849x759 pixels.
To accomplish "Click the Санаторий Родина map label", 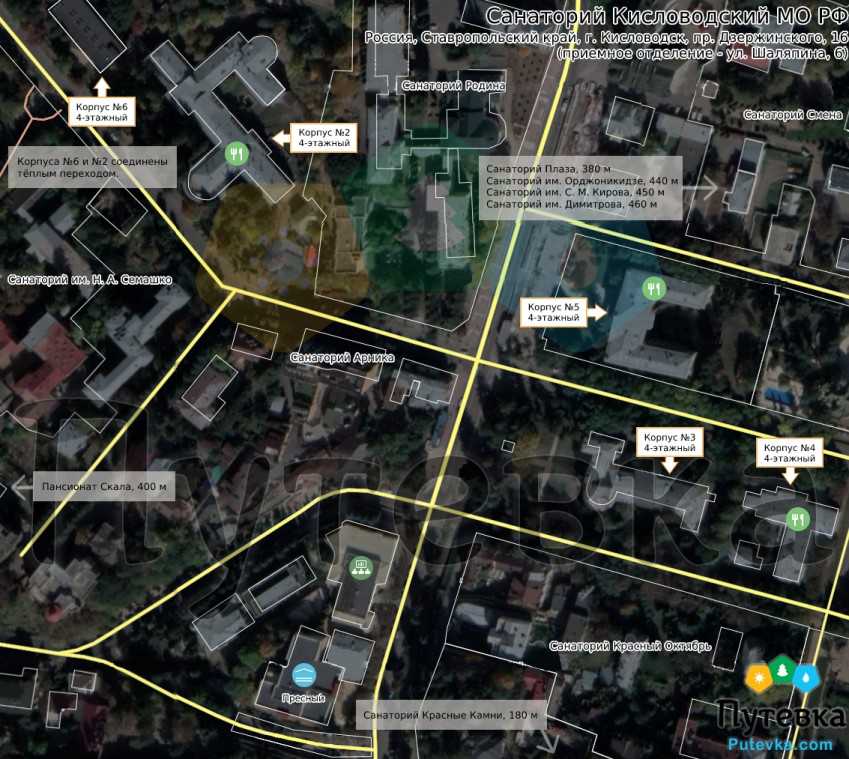I will click(x=453, y=86).
